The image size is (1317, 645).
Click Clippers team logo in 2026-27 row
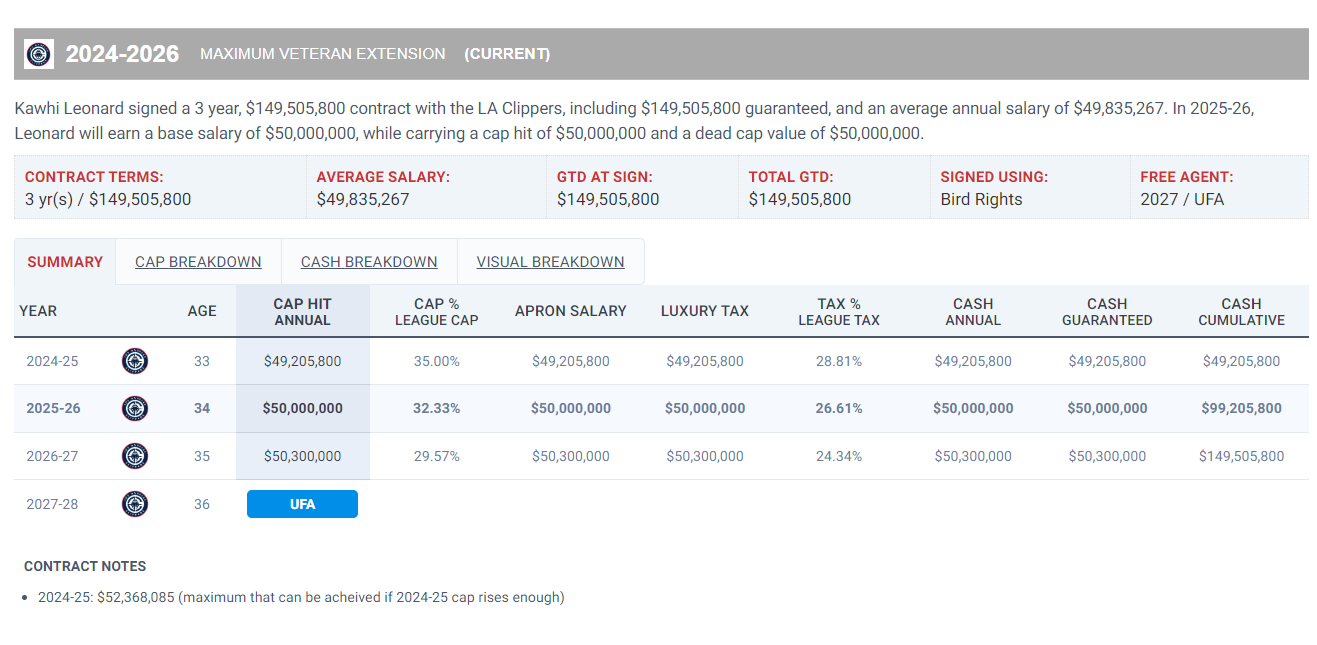click(x=135, y=456)
